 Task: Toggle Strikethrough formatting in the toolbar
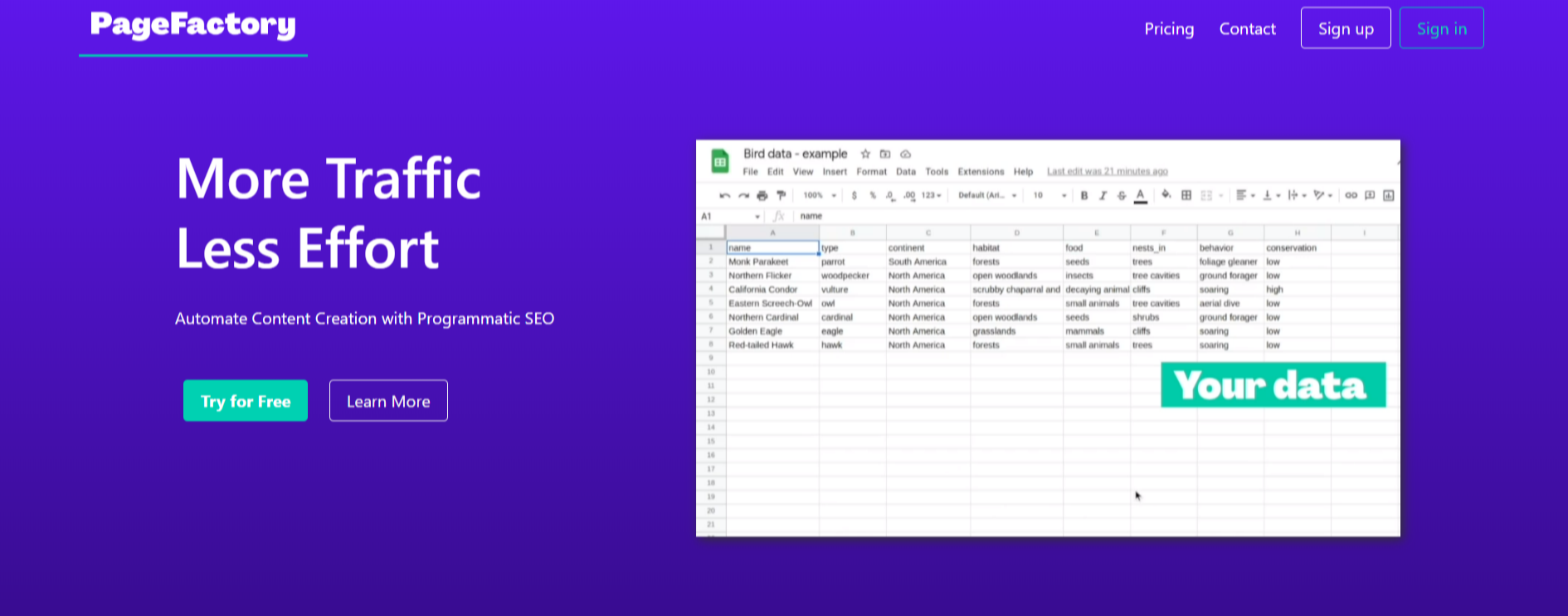point(1122,196)
